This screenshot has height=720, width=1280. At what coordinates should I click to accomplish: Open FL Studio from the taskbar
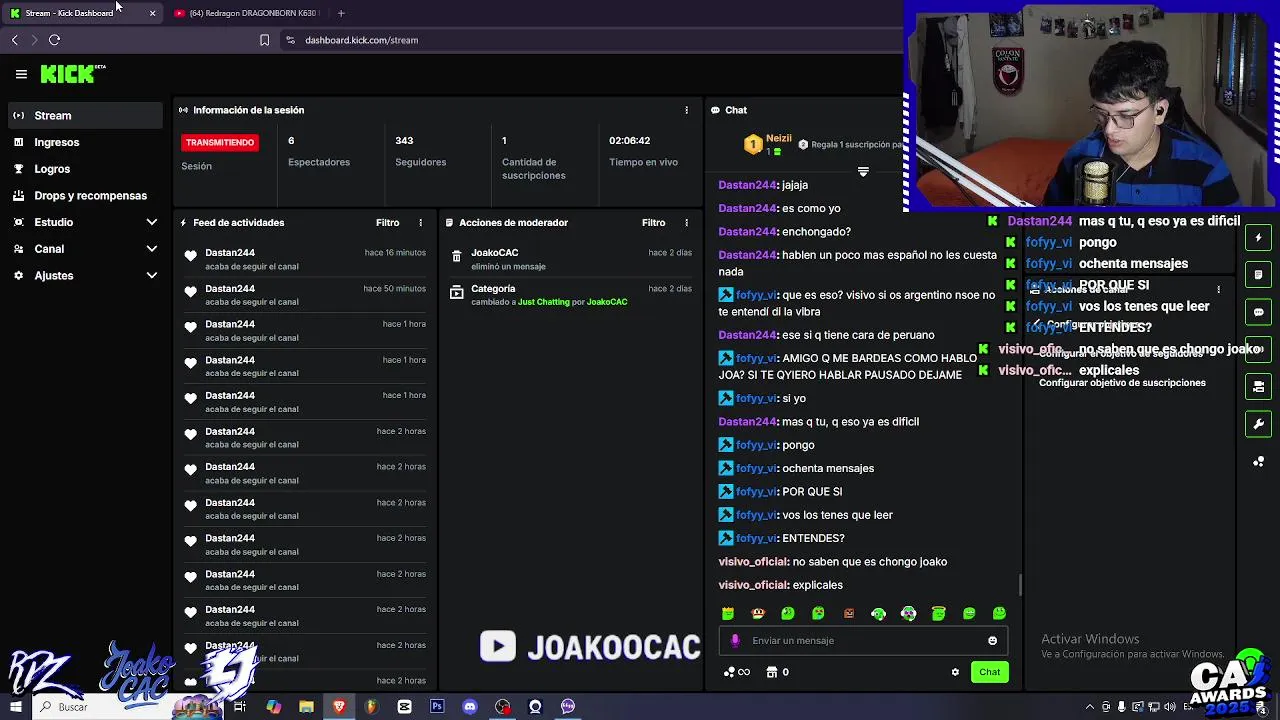point(371,707)
